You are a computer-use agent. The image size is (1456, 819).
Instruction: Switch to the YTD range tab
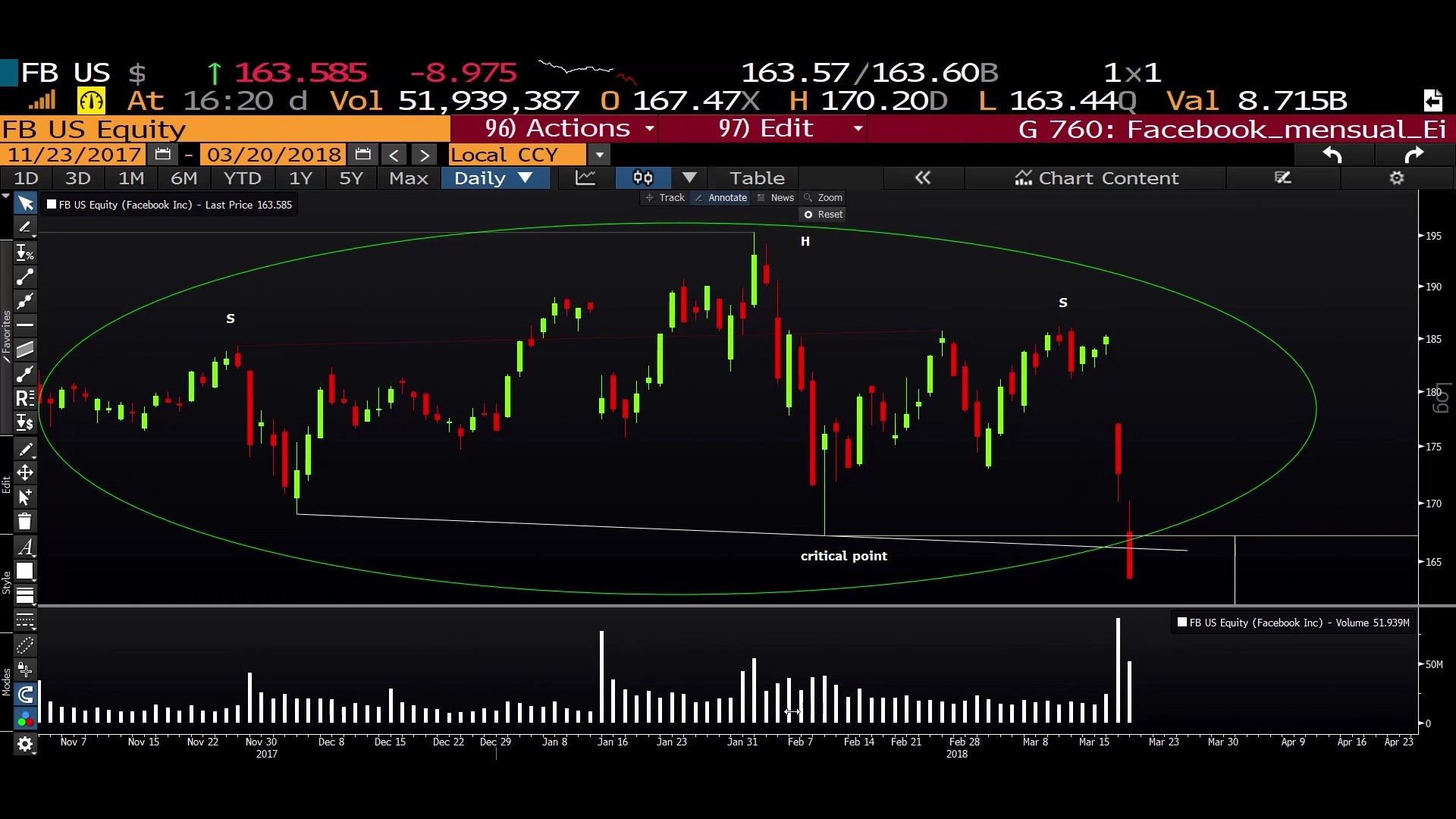point(242,178)
